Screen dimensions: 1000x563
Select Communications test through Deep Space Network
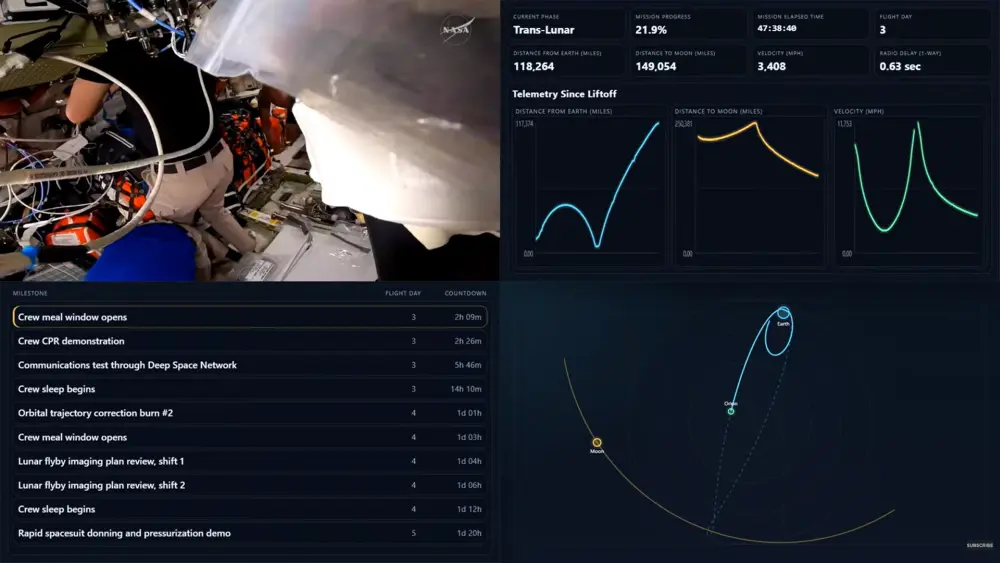250,365
